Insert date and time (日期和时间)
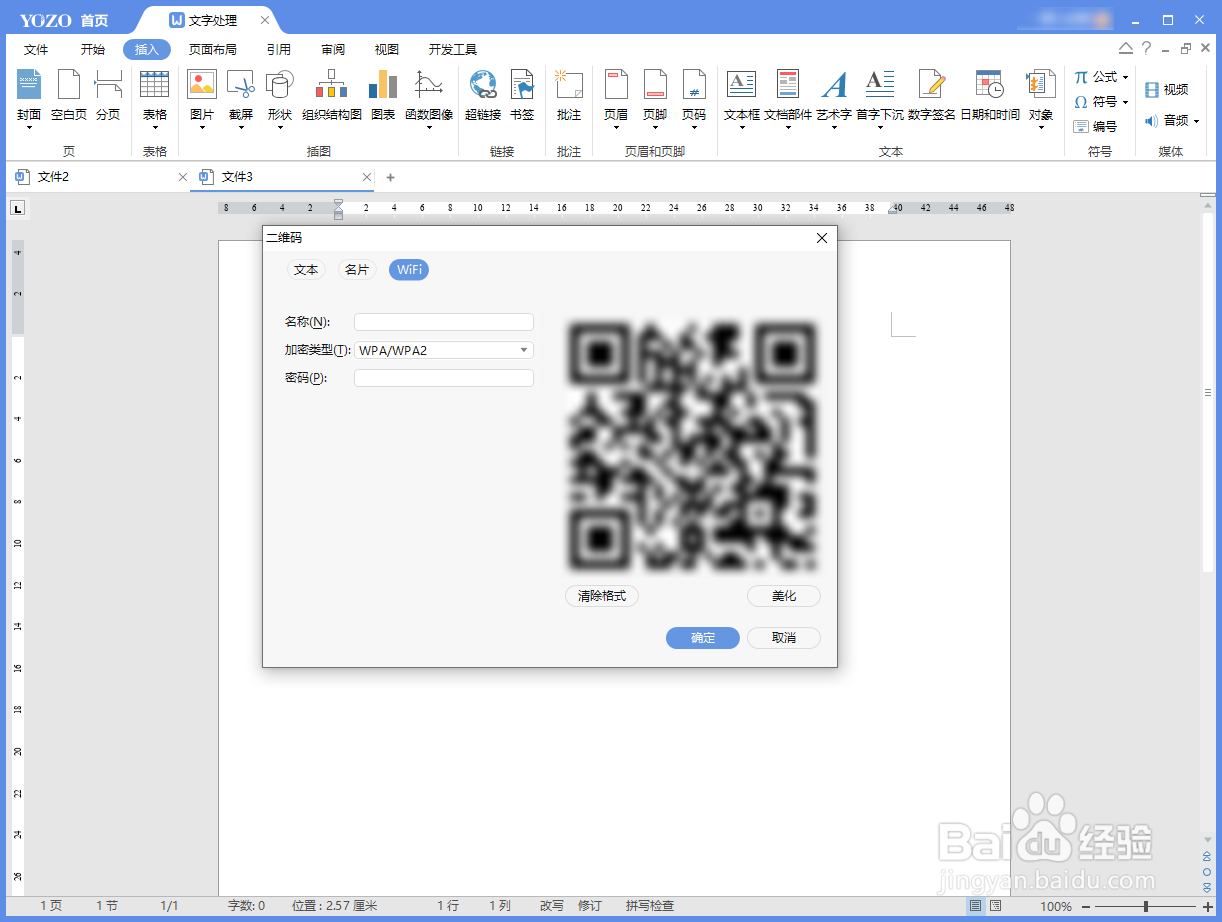 [990, 98]
